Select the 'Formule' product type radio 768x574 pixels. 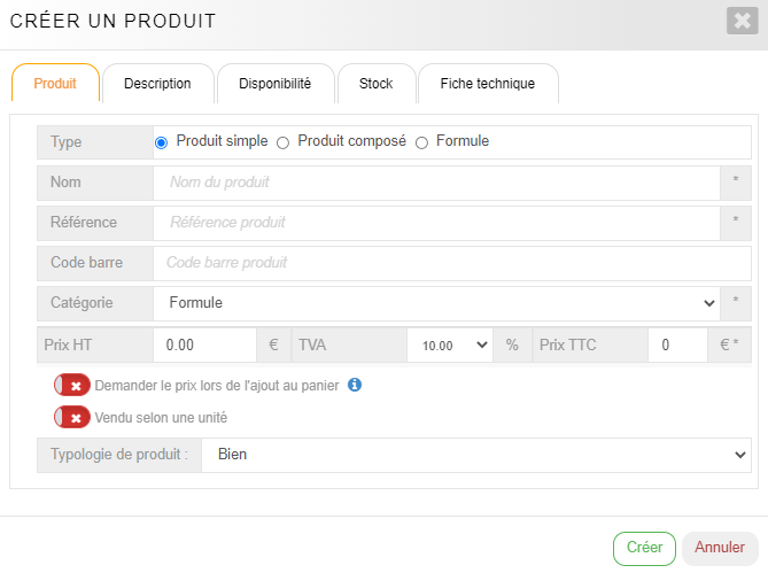[421, 143]
